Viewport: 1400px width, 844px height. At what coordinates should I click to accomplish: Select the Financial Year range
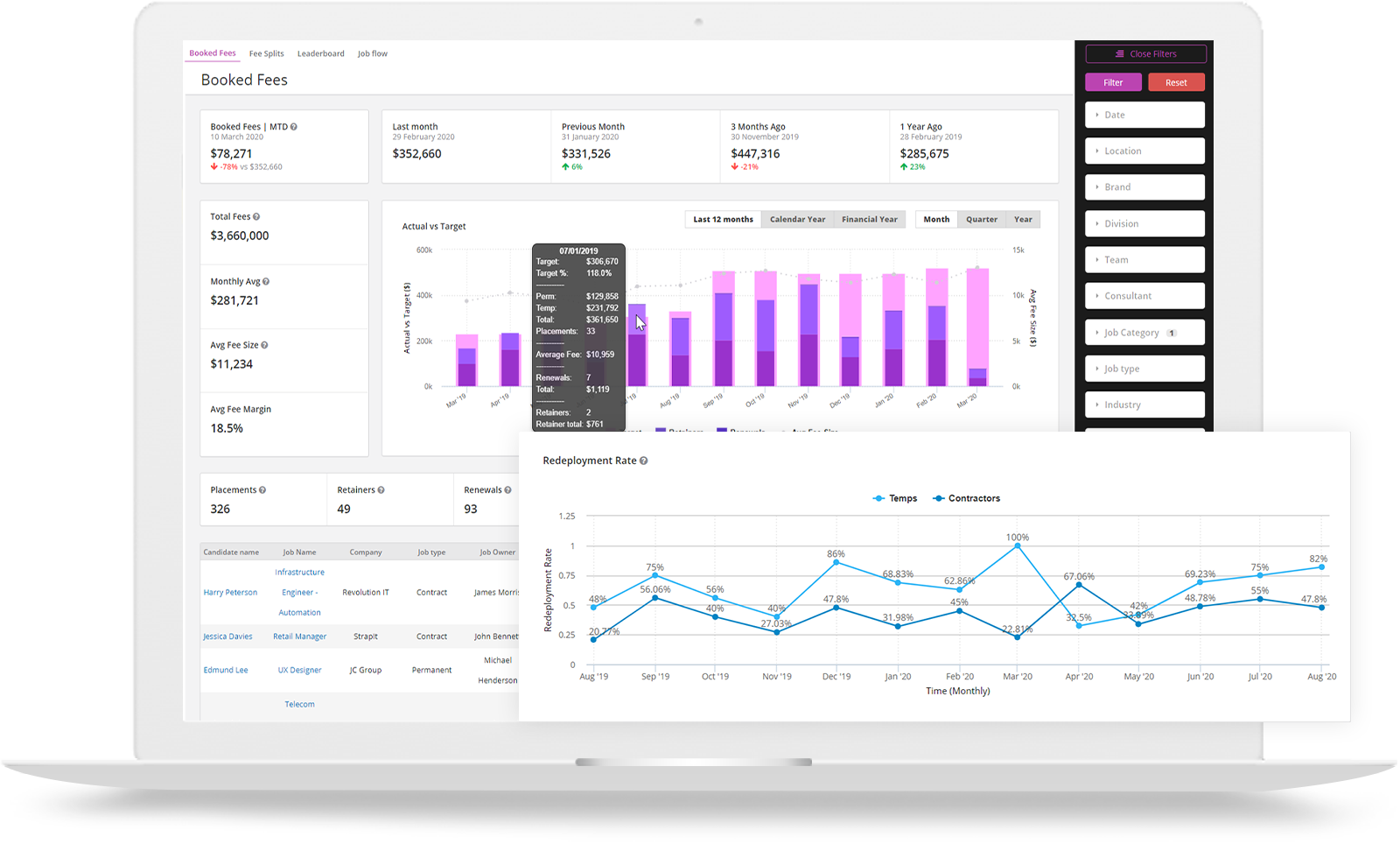tap(869, 220)
